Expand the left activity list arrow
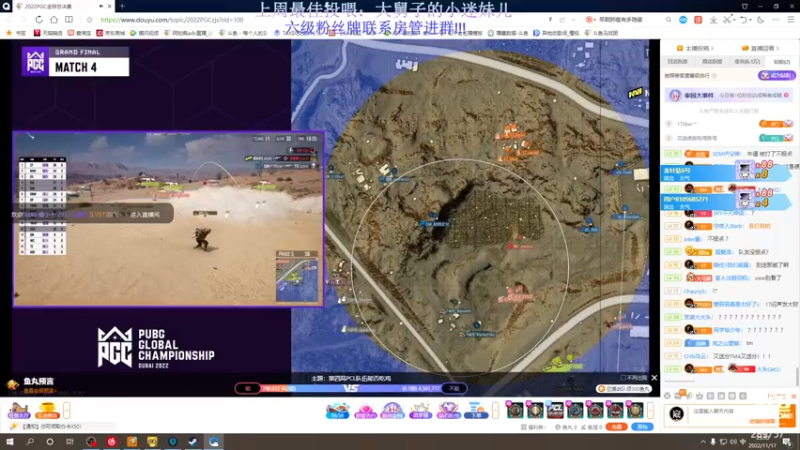 coord(66,410)
